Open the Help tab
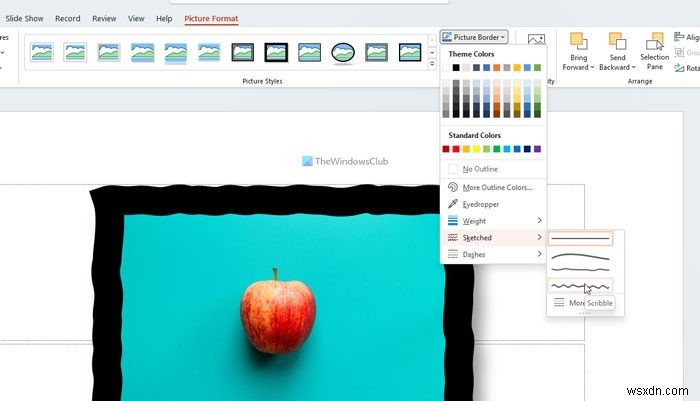 164,18
